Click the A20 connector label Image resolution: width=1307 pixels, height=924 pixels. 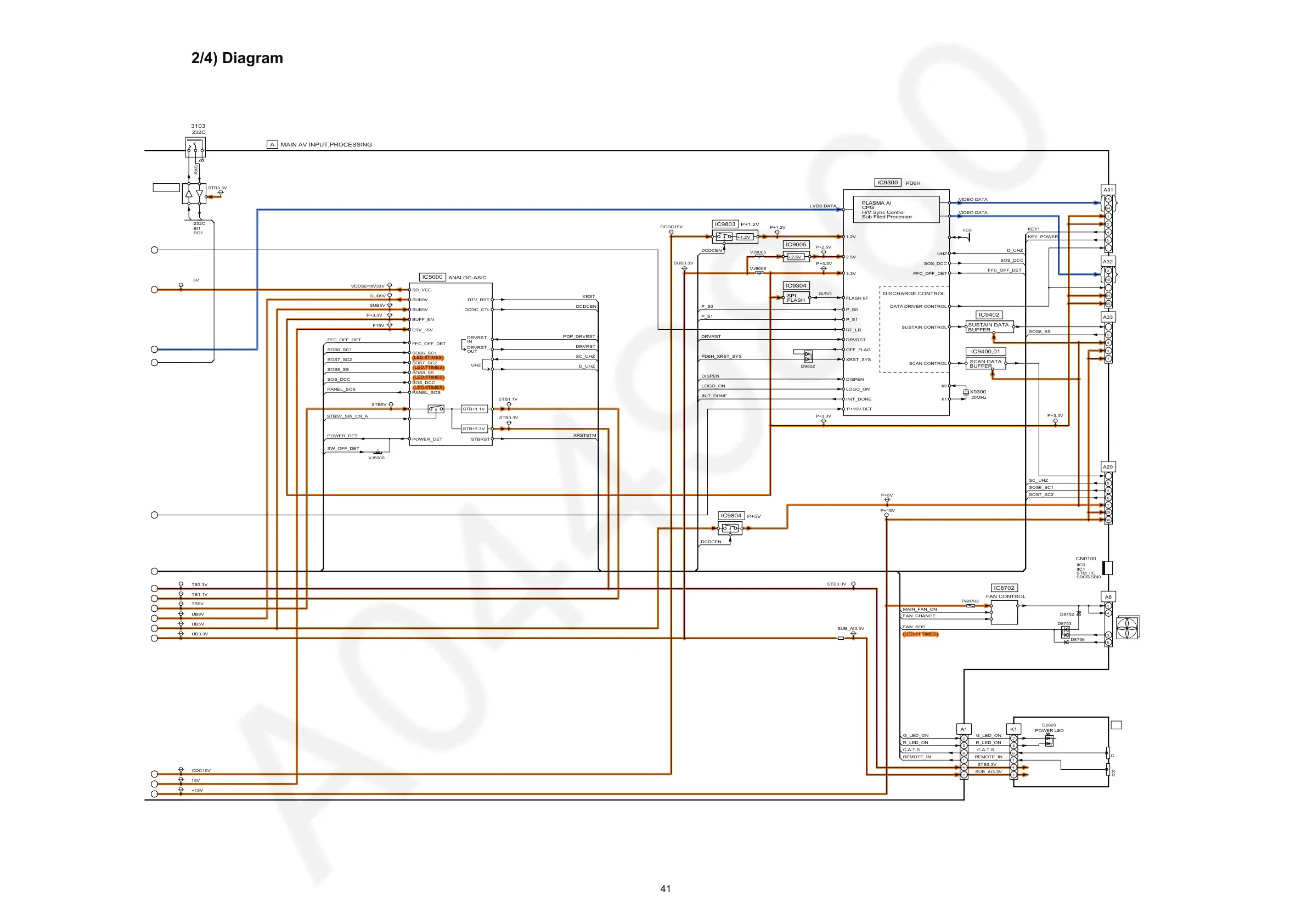click(1108, 467)
